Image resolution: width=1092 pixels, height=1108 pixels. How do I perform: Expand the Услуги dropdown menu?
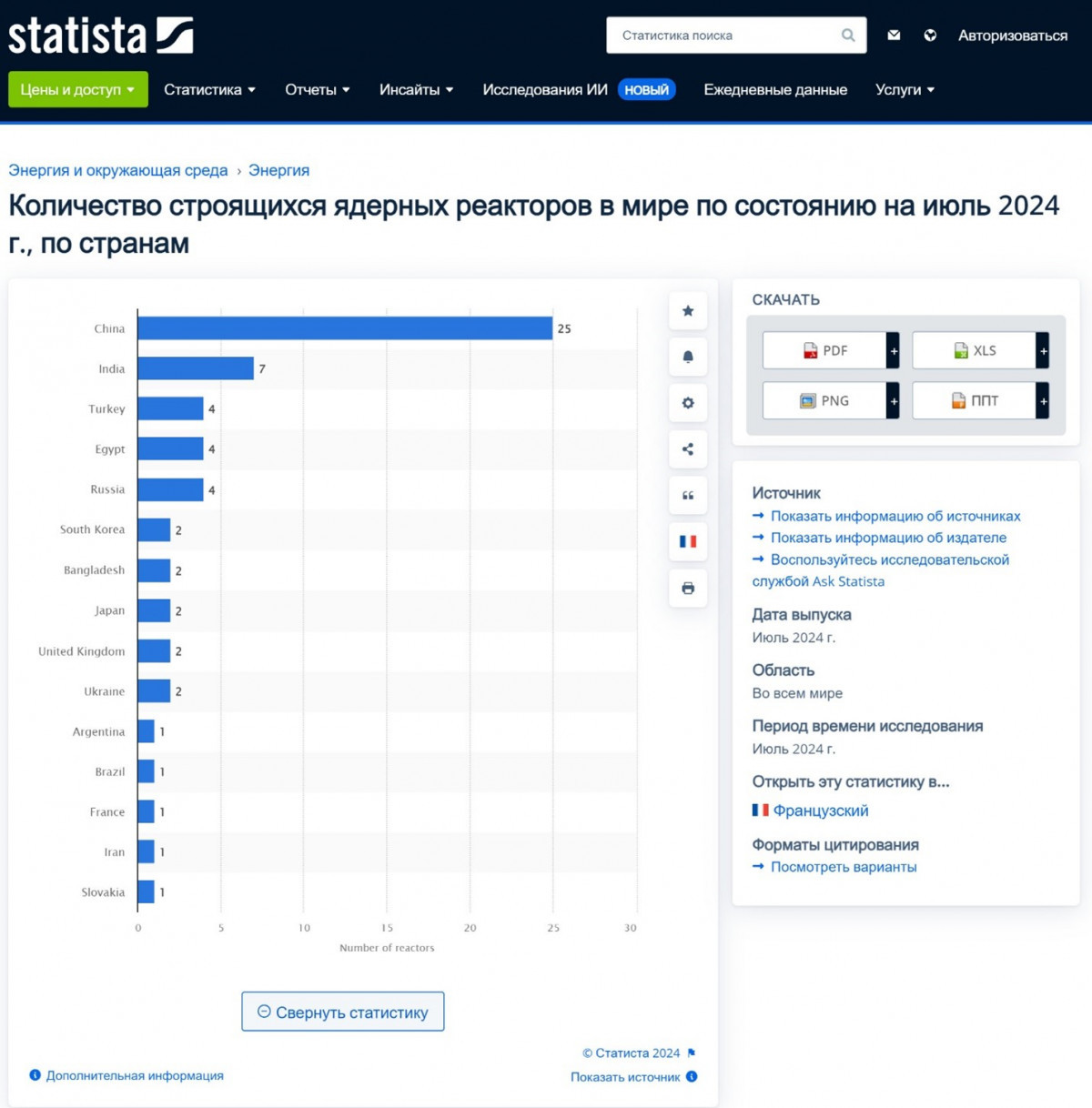[x=905, y=89]
